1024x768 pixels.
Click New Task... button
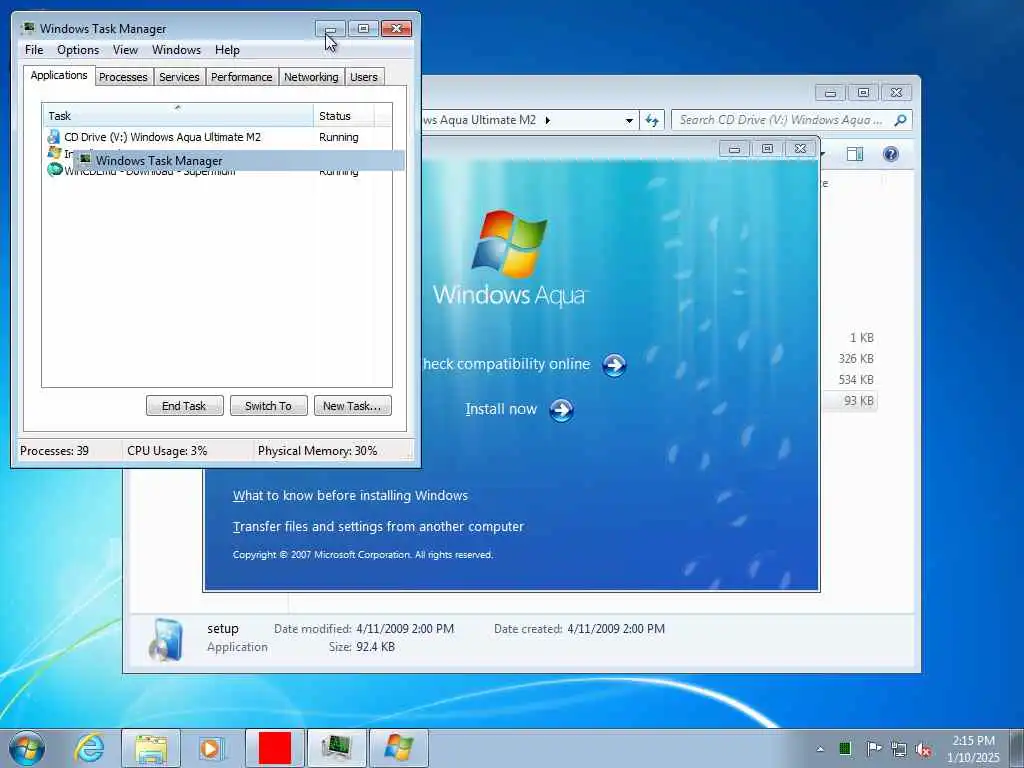pyautogui.click(x=352, y=406)
